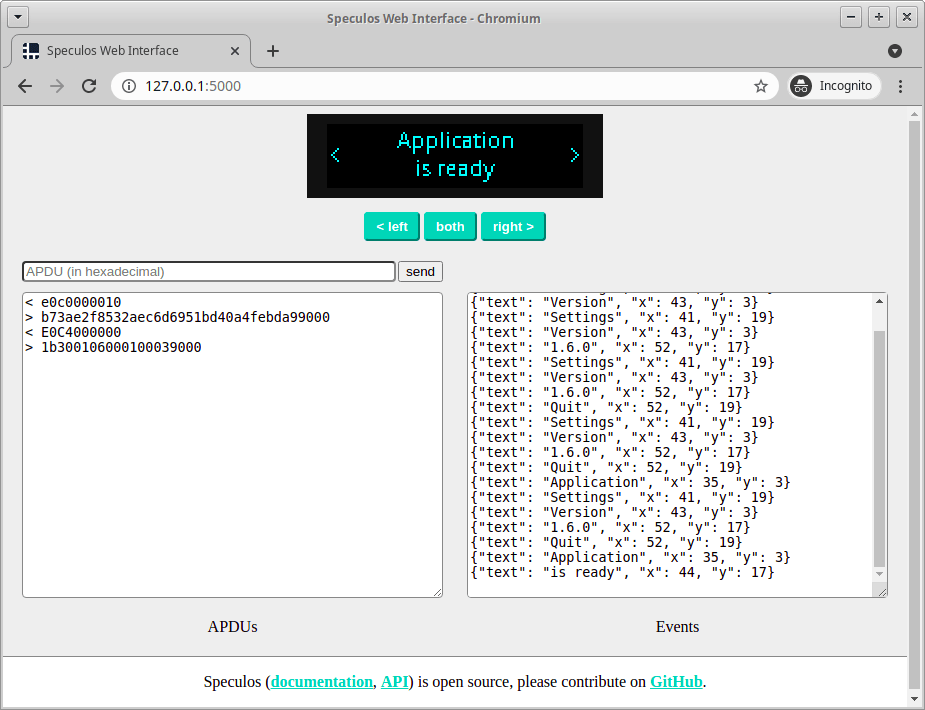Click the send button next to the APDU field
The height and width of the screenshot is (710, 925).
[x=420, y=271]
